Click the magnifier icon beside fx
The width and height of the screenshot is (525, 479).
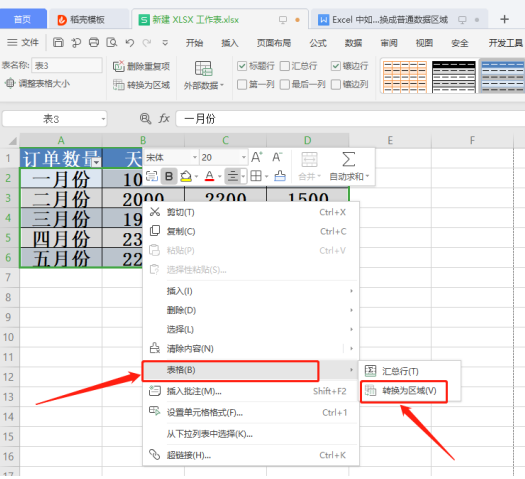(x=145, y=118)
